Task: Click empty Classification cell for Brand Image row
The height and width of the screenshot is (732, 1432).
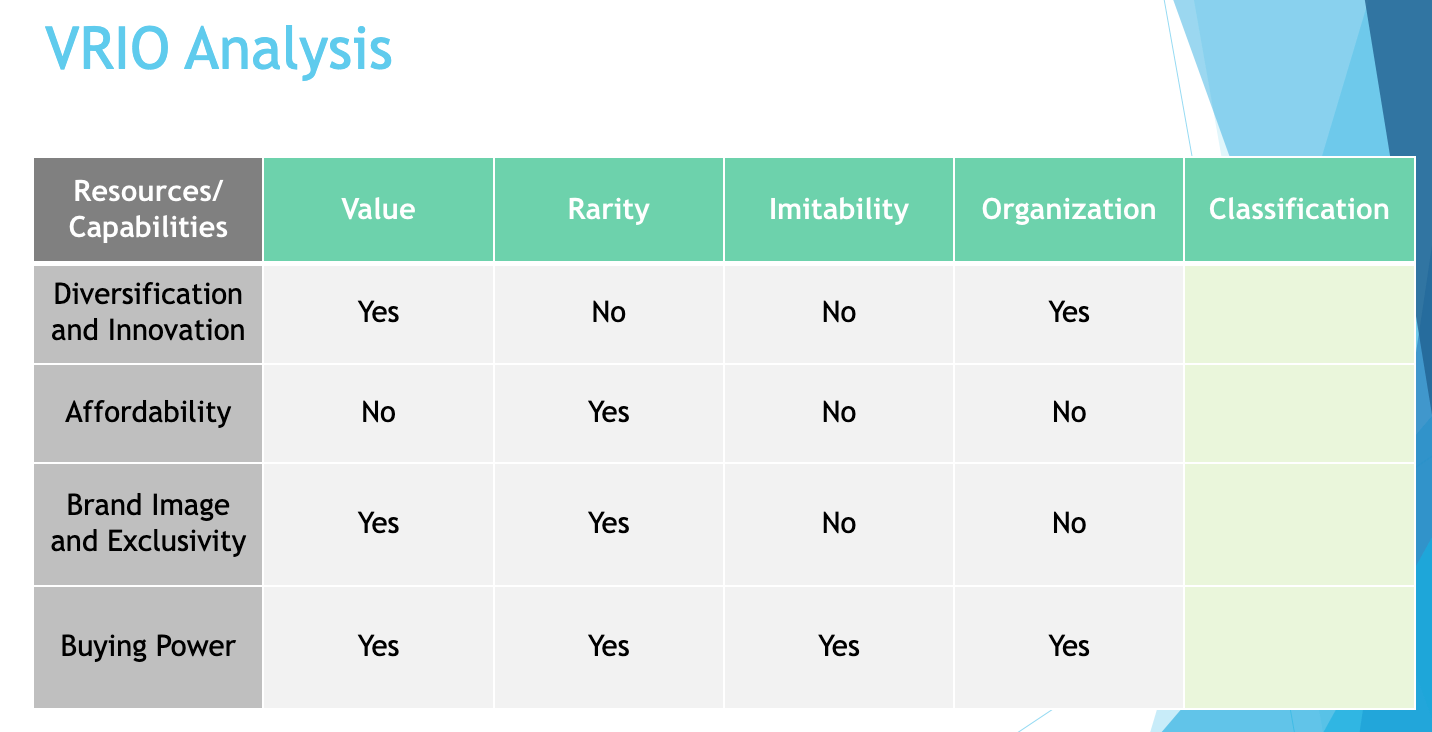Action: 1299,524
